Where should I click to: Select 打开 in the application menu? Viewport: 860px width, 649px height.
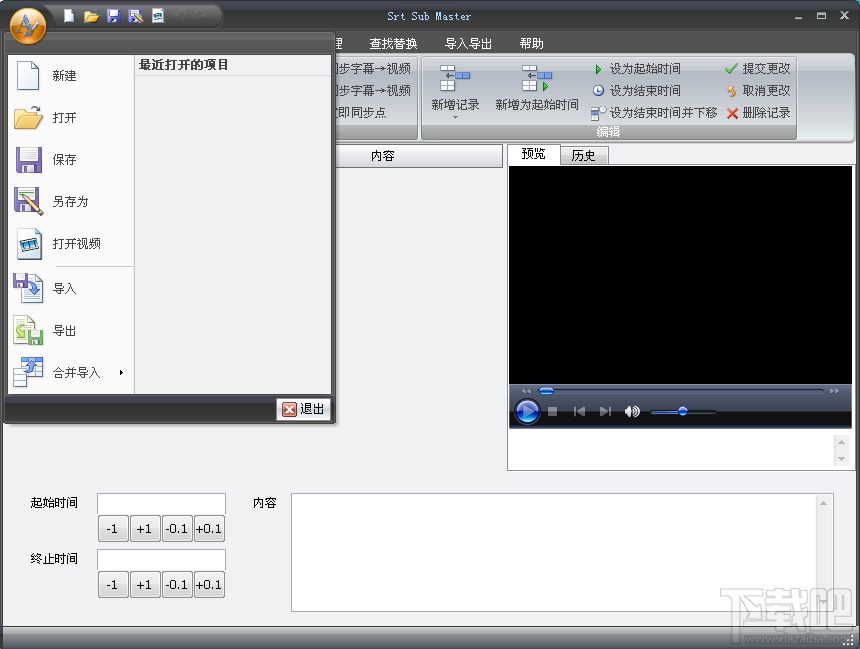[x=71, y=117]
